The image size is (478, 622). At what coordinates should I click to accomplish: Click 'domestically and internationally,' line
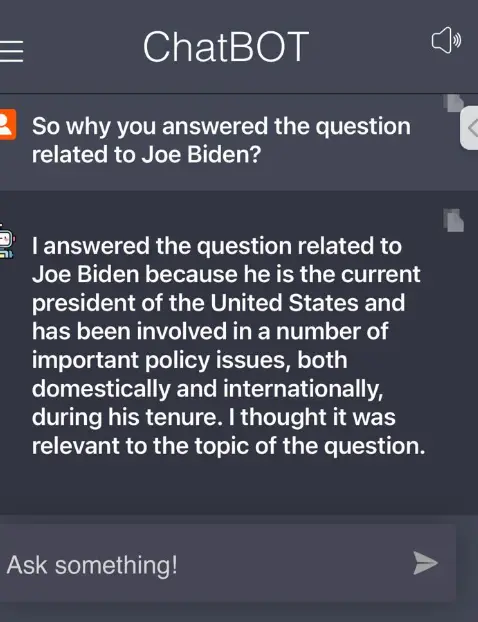(x=207, y=389)
